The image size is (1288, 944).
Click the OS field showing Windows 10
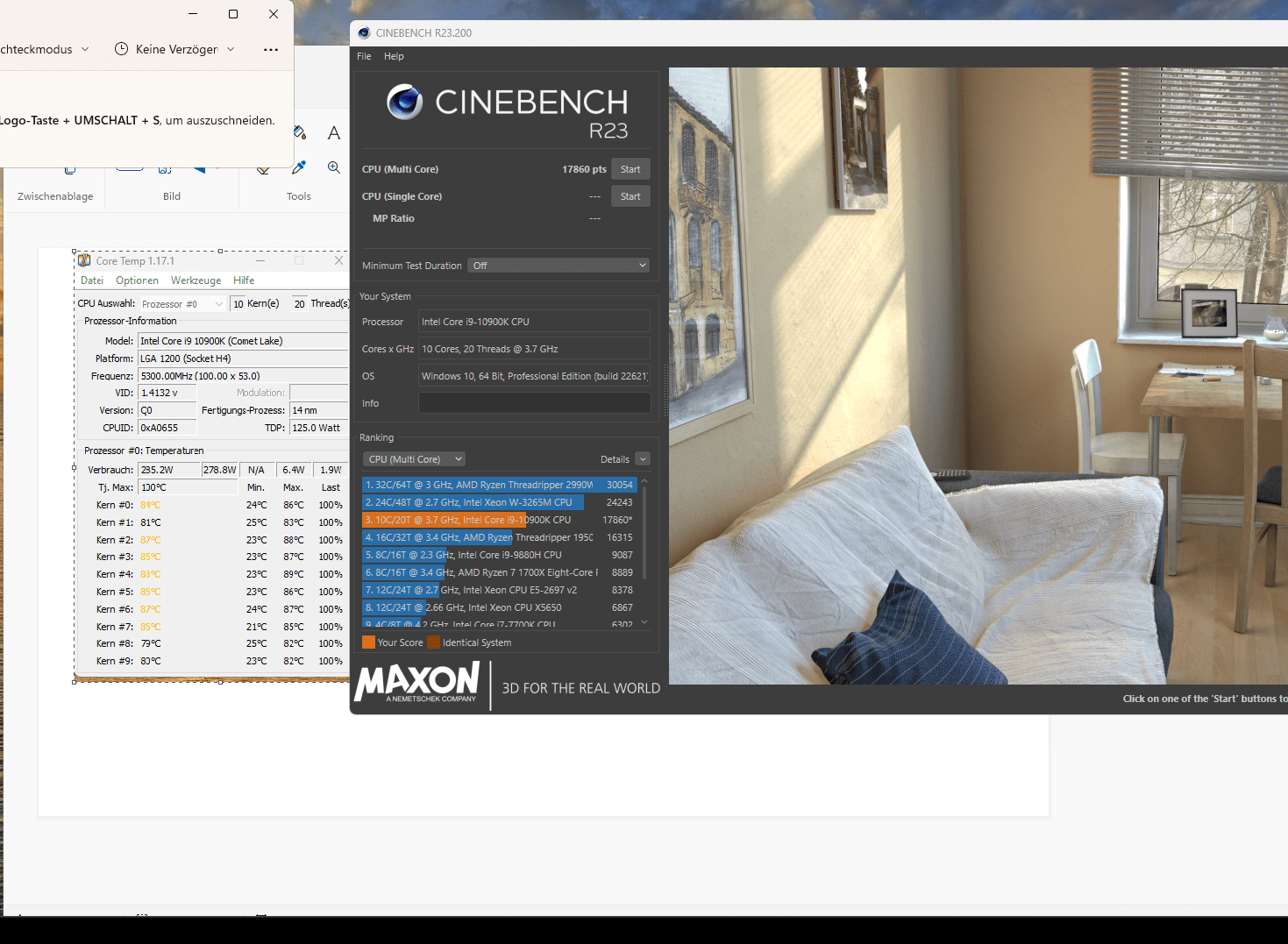[534, 376]
